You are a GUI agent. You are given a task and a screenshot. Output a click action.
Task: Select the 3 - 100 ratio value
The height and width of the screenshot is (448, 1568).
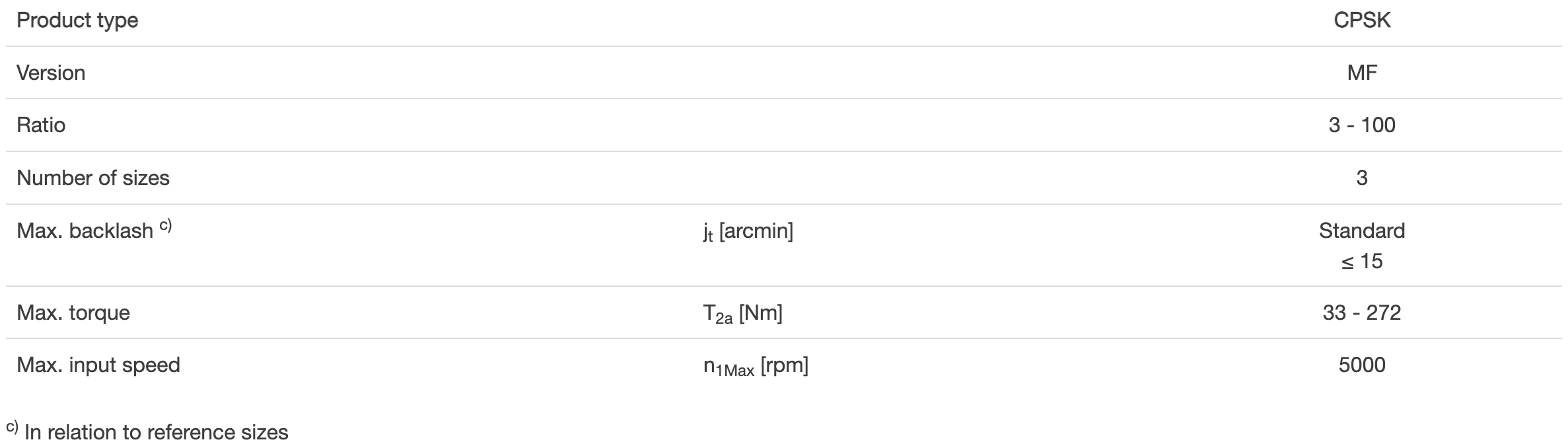pyautogui.click(x=1362, y=125)
